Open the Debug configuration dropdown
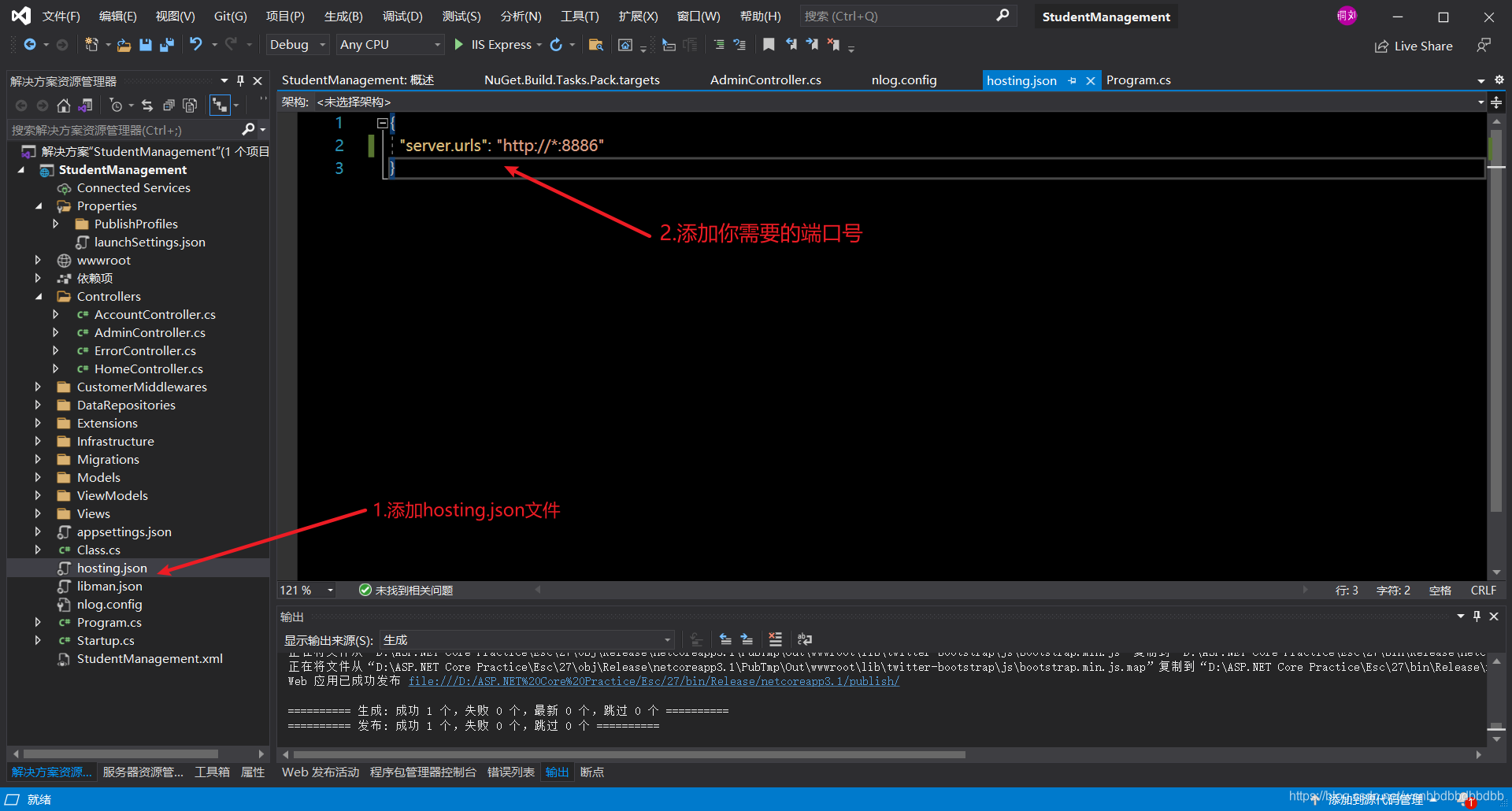Screen dimensions: 1512x811 coord(297,45)
